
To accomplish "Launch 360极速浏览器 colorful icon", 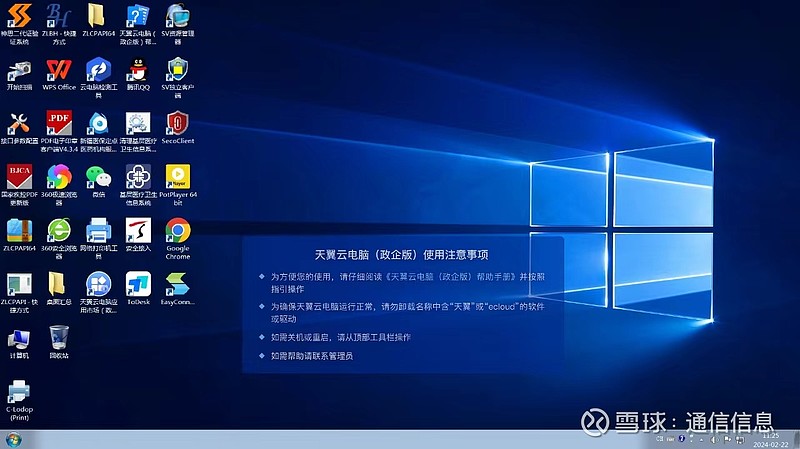I will 59,185.
